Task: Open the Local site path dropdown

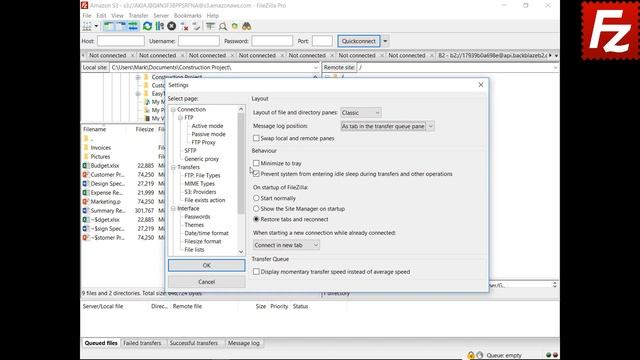Action: click(x=316, y=67)
